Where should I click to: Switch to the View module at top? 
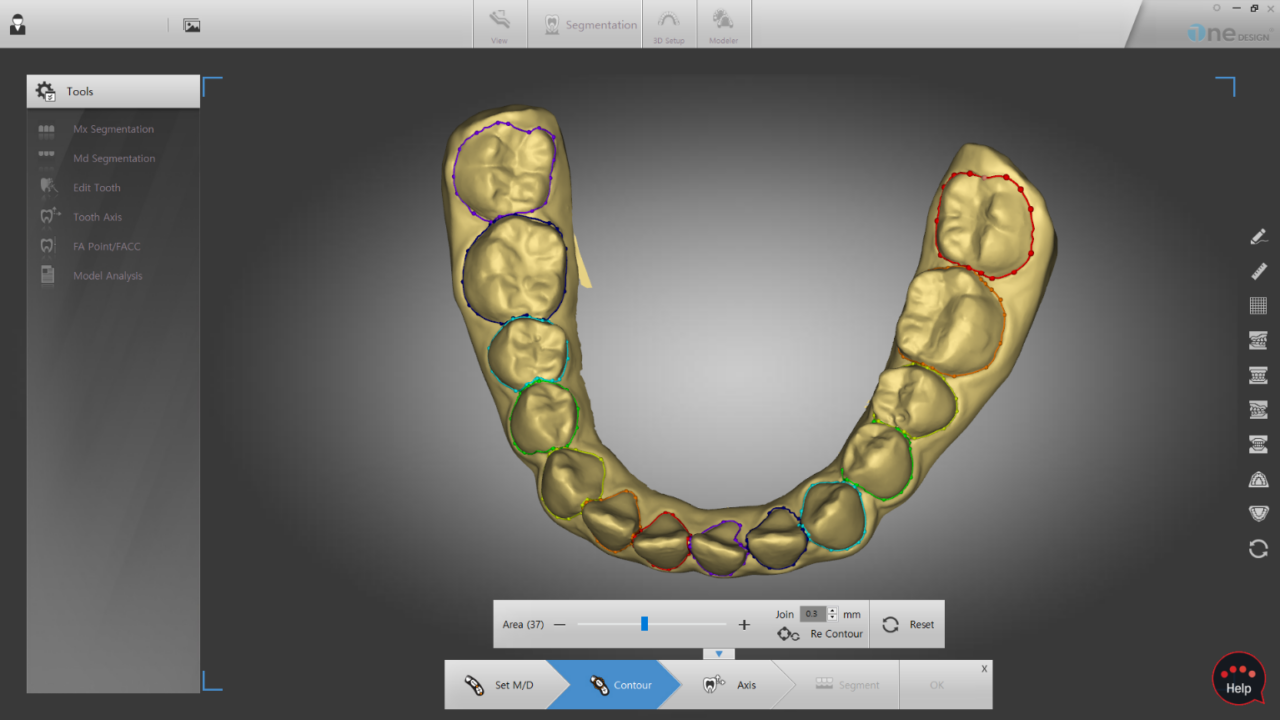coord(499,24)
